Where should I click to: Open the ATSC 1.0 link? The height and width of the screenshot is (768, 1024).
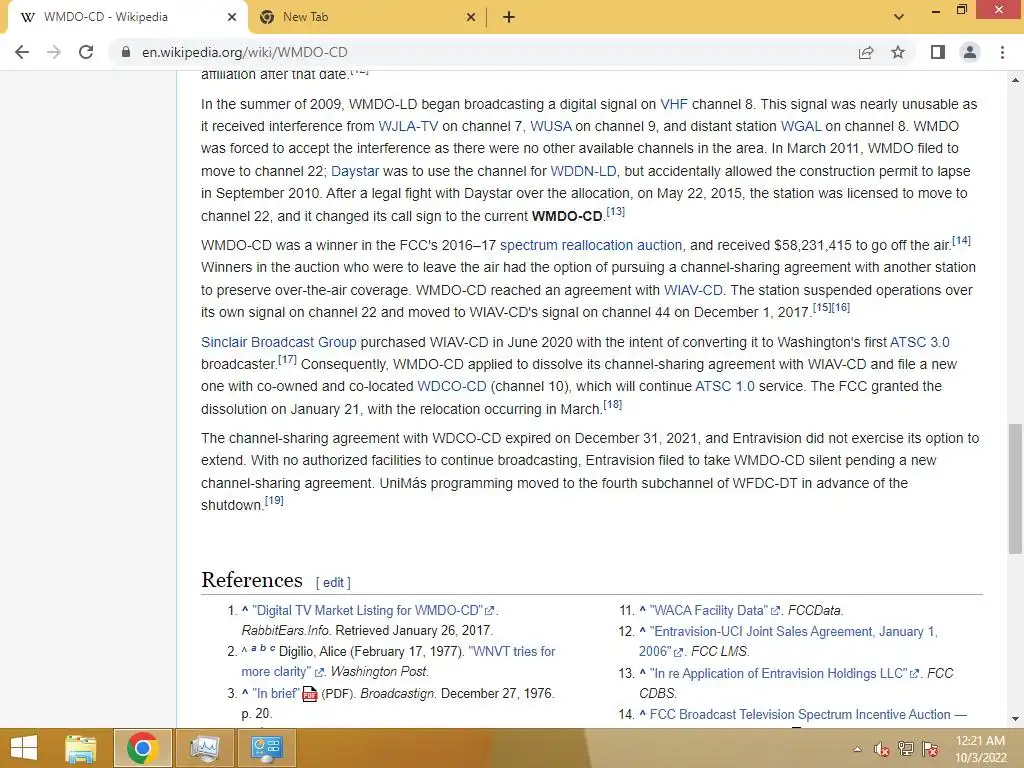coord(725,387)
